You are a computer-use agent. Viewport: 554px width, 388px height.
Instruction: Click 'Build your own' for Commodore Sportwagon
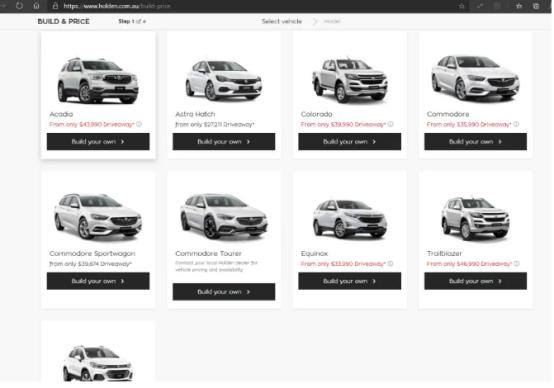click(98, 281)
